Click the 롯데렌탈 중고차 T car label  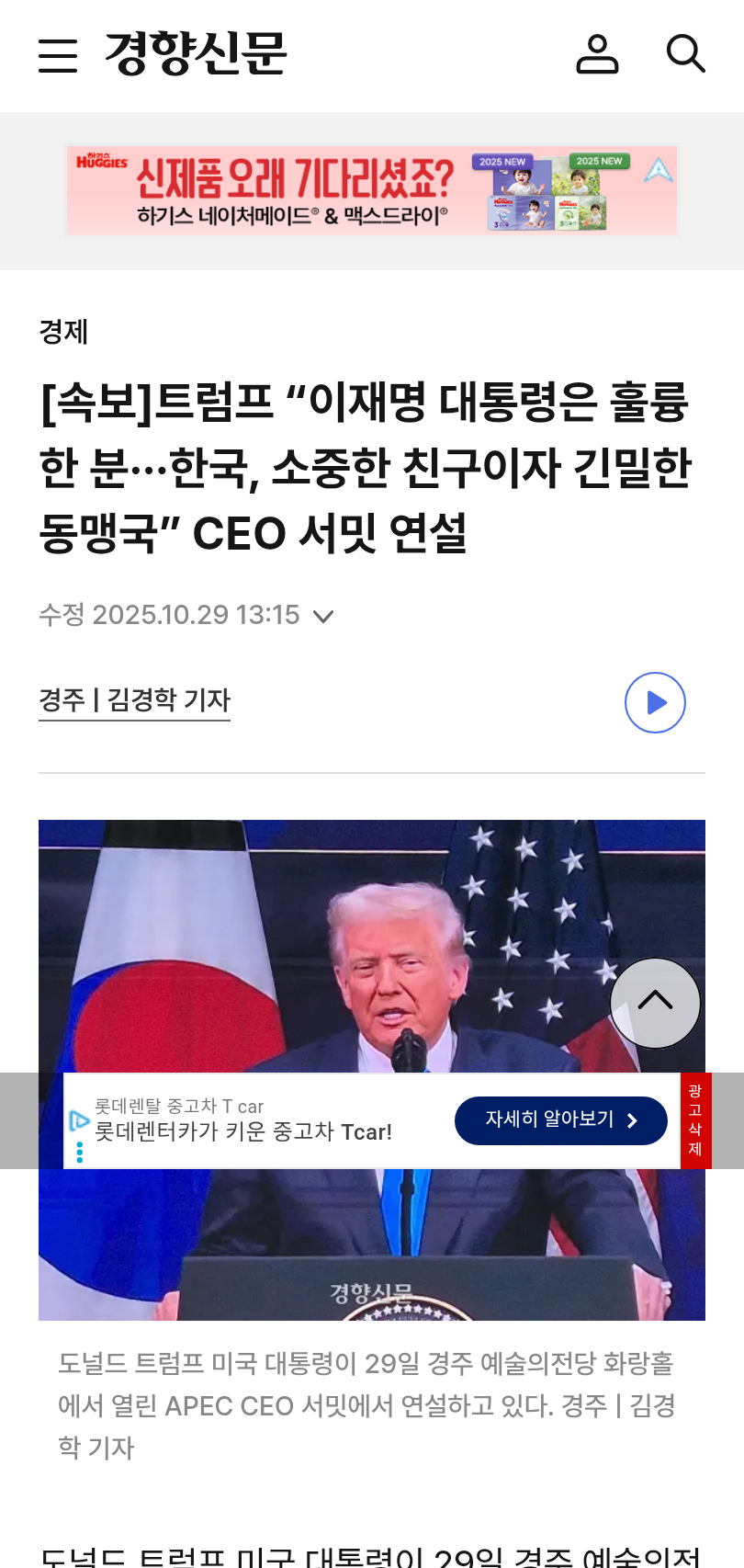179,1106
